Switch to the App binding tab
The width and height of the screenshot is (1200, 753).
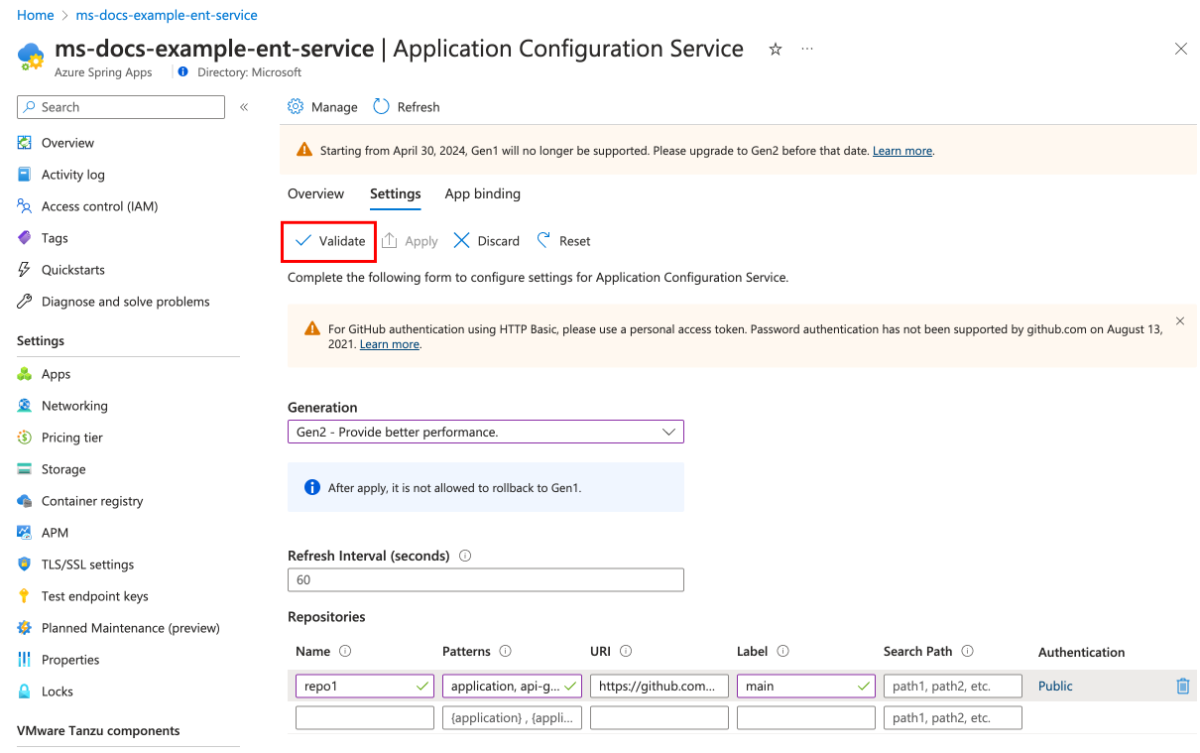(482, 194)
